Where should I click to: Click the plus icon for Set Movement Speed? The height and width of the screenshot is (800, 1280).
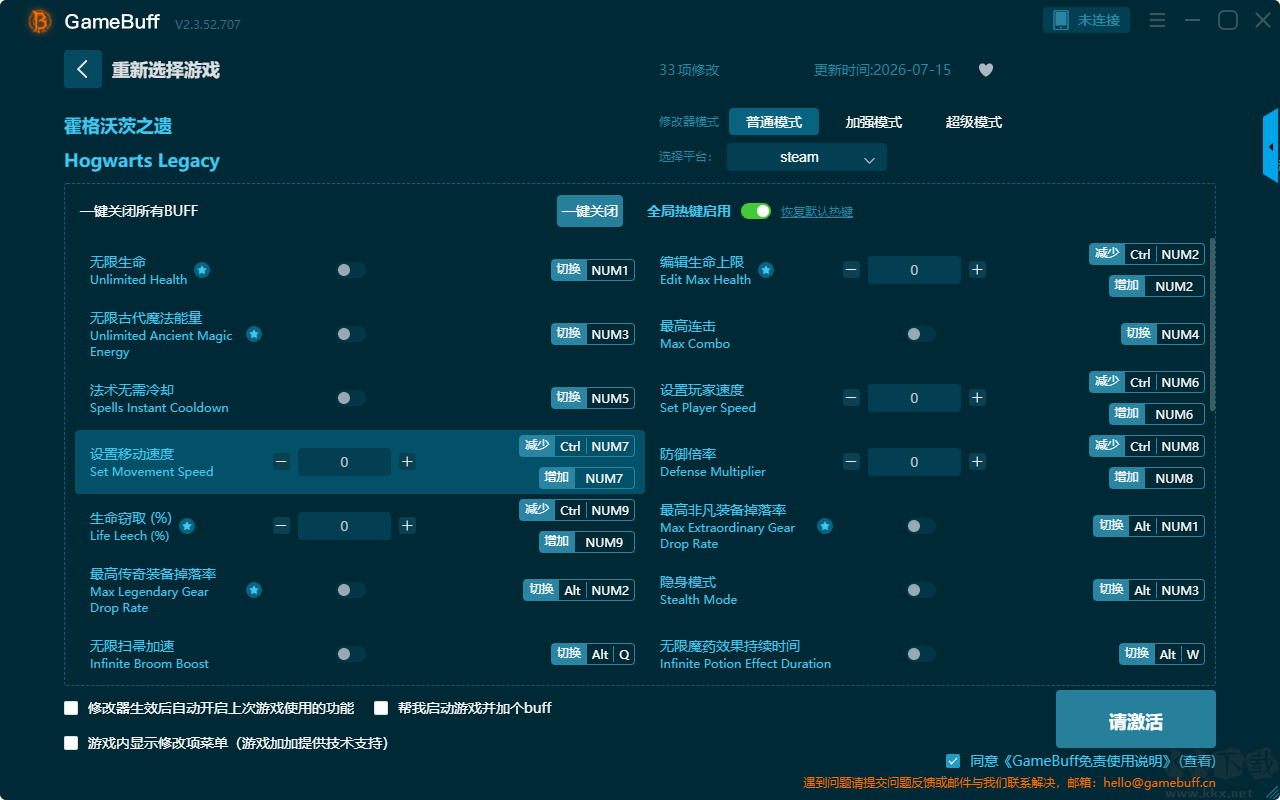(x=407, y=462)
